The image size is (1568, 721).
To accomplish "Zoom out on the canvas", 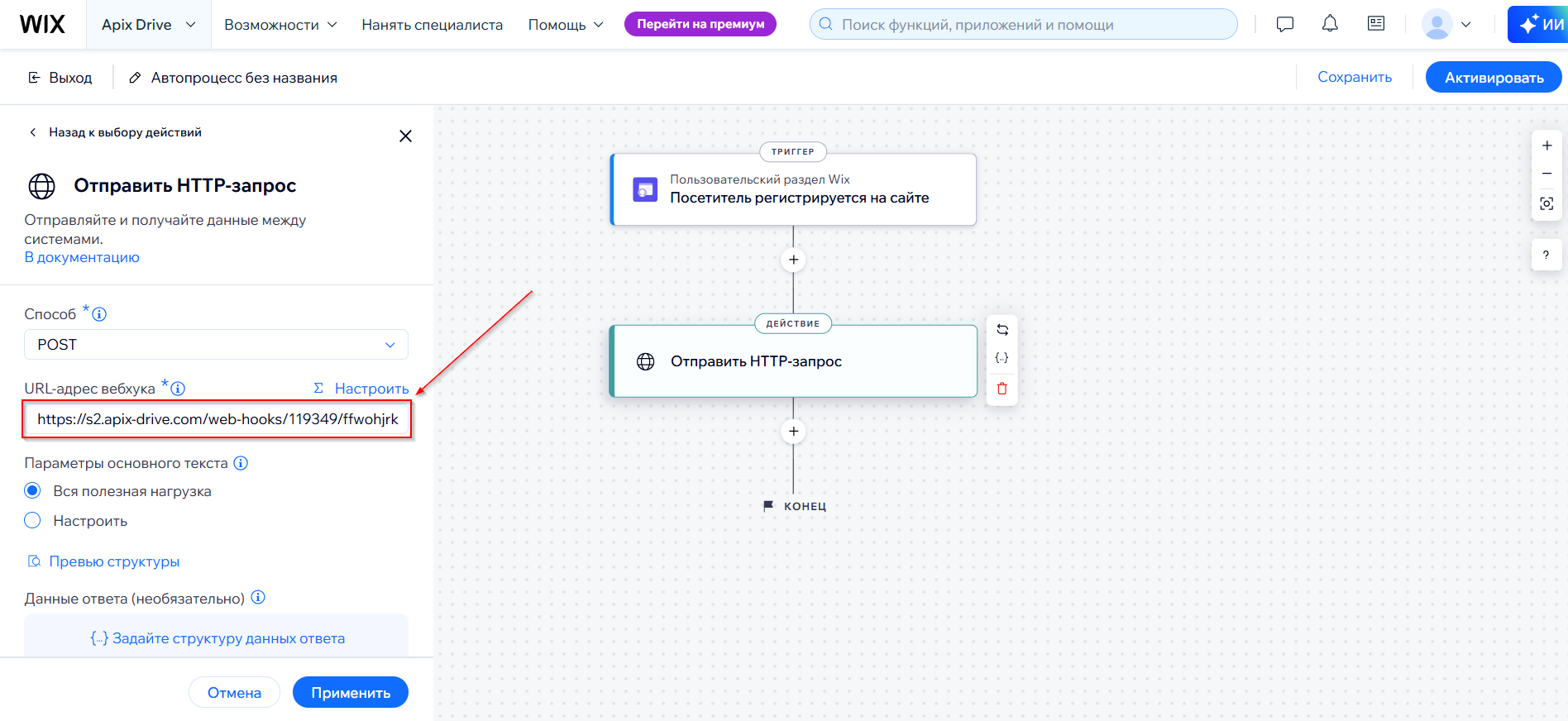I will click(1546, 174).
